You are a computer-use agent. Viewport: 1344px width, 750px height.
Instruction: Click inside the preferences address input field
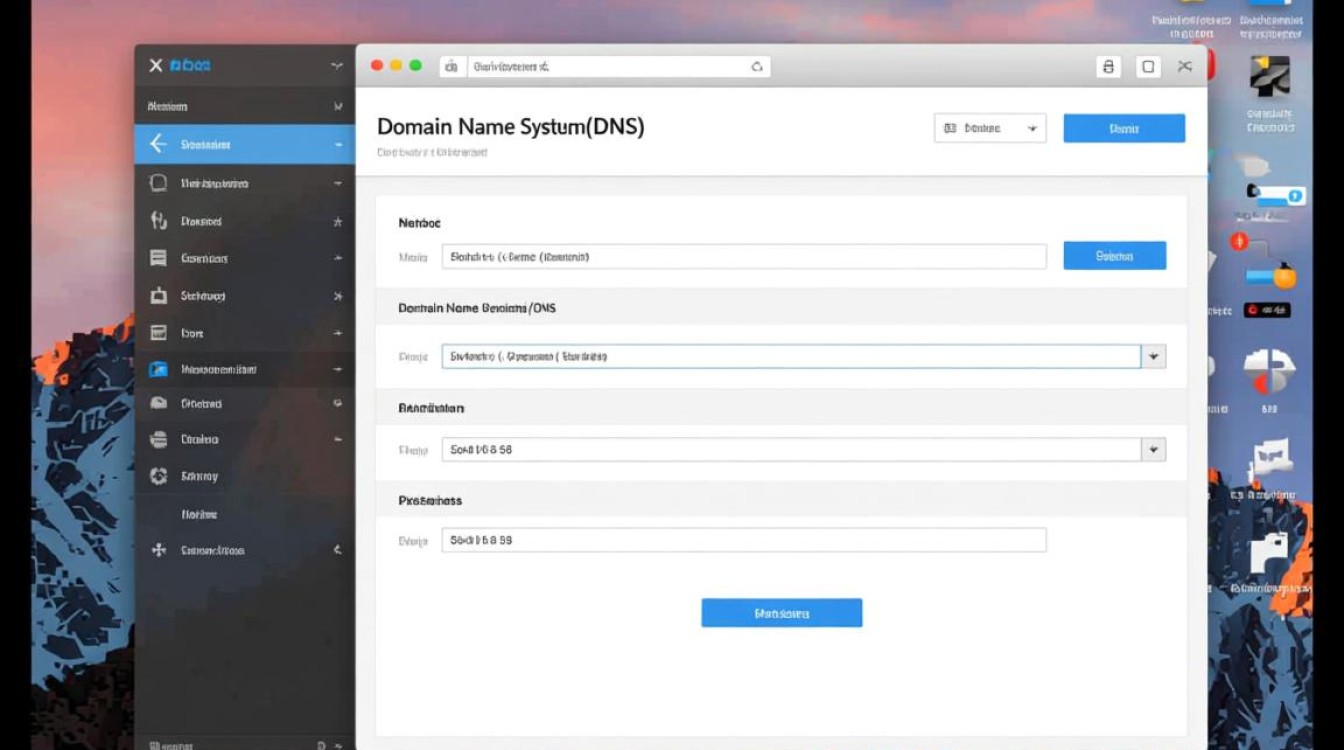744,539
